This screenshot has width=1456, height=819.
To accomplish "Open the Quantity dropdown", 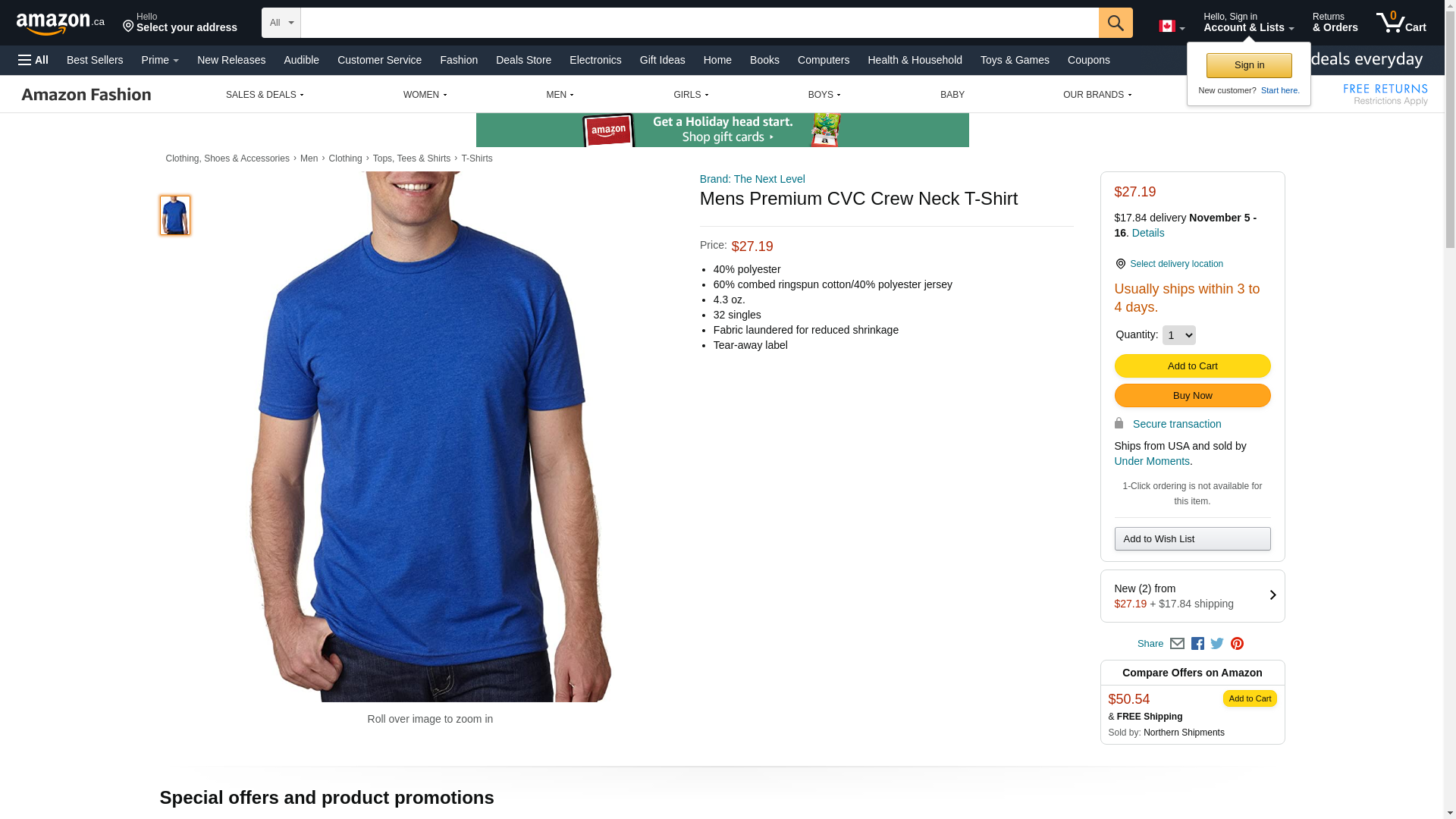I will [1178, 335].
